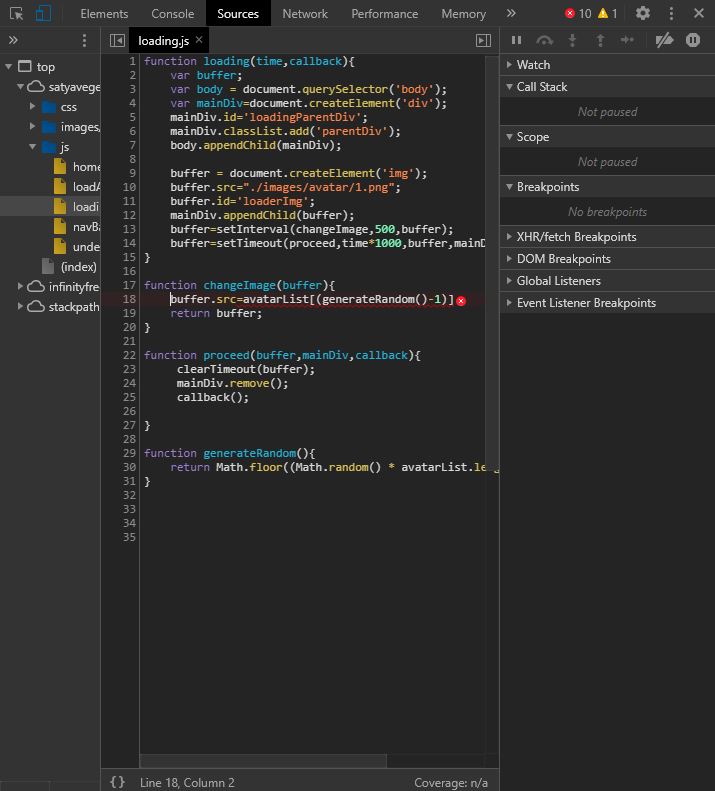Toggle the device toolbar icon
The width and height of the screenshot is (715, 791).
click(x=43, y=13)
